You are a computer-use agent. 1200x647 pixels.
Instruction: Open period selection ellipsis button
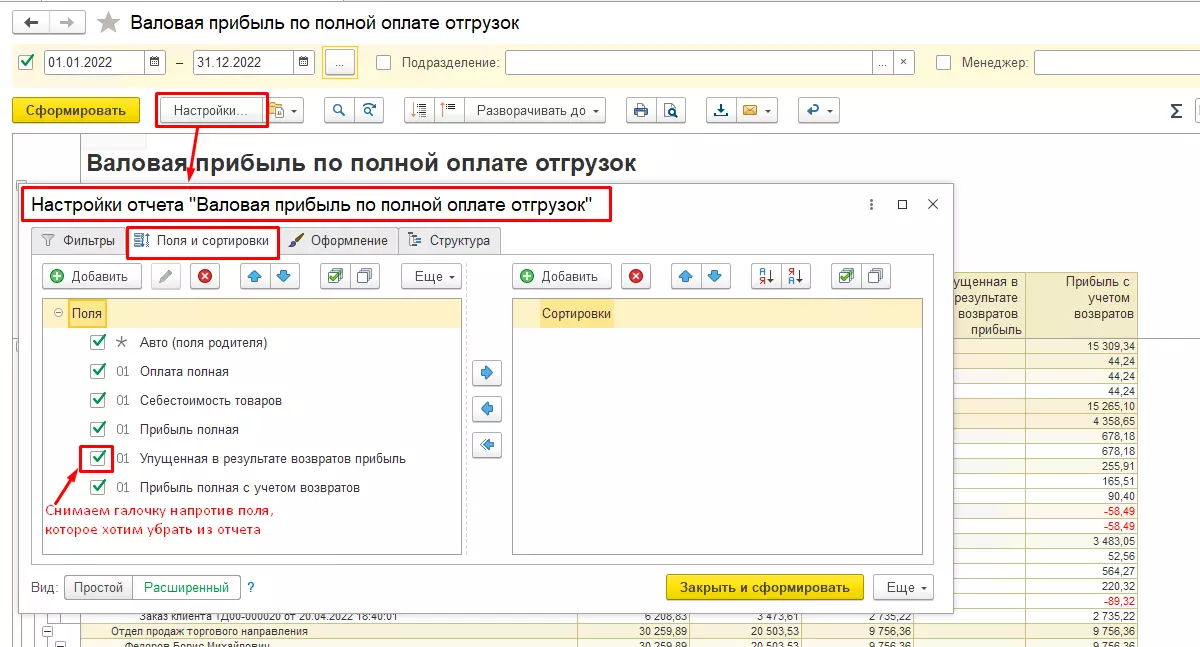340,62
